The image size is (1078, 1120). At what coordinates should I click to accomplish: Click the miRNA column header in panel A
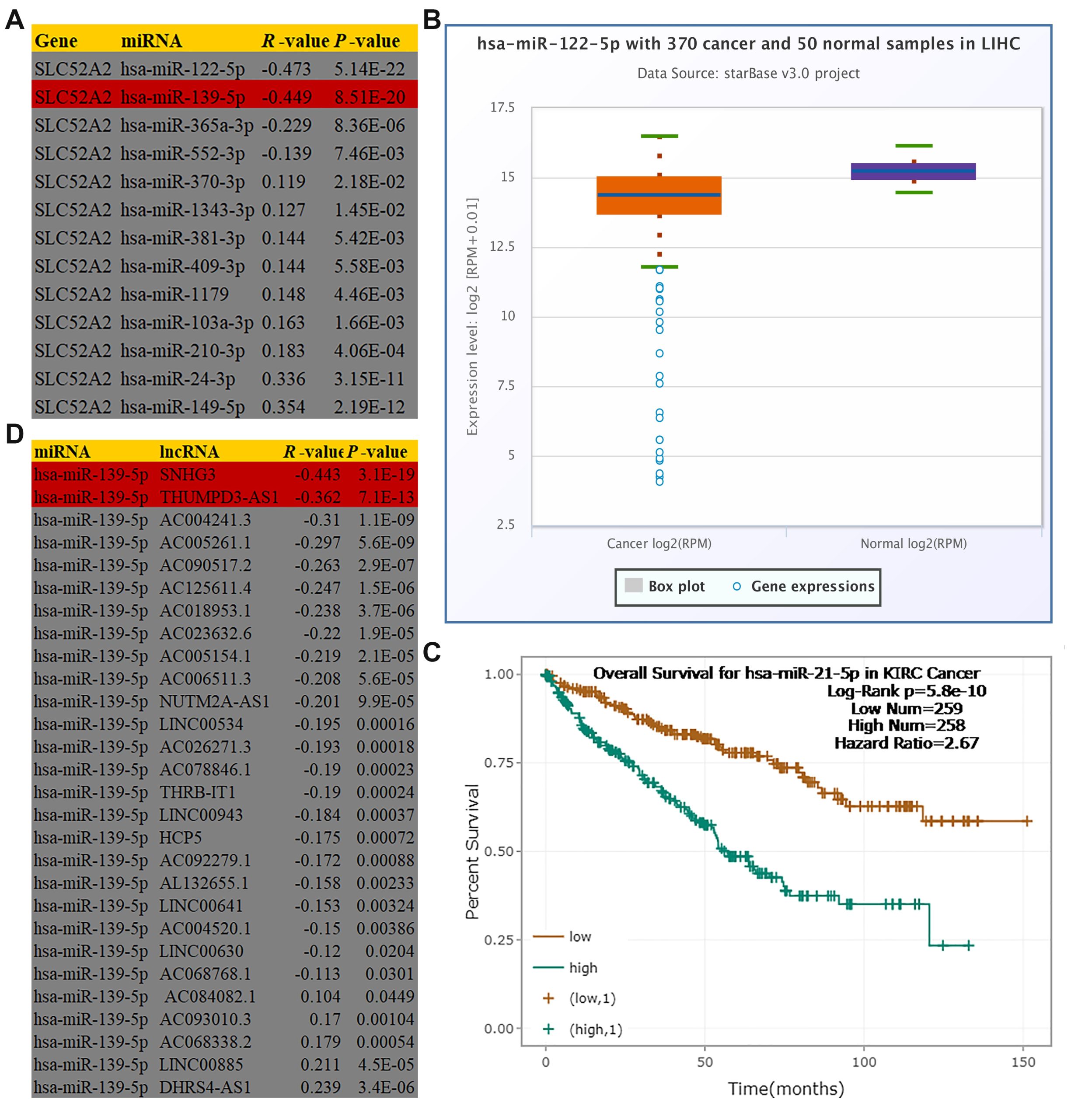pyautogui.click(x=151, y=41)
